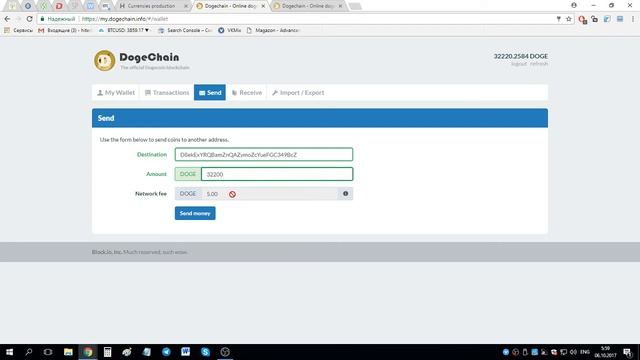The height and width of the screenshot is (360, 640).
Task: Open Skype from the taskbar
Action: tap(205, 352)
